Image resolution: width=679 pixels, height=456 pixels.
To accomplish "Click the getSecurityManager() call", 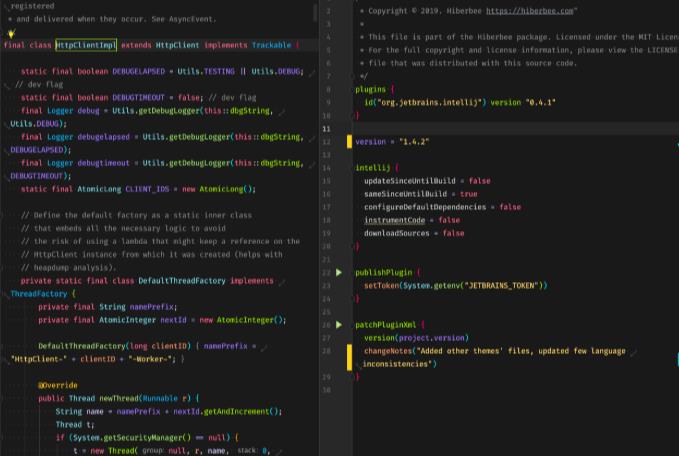I will 147,437.
